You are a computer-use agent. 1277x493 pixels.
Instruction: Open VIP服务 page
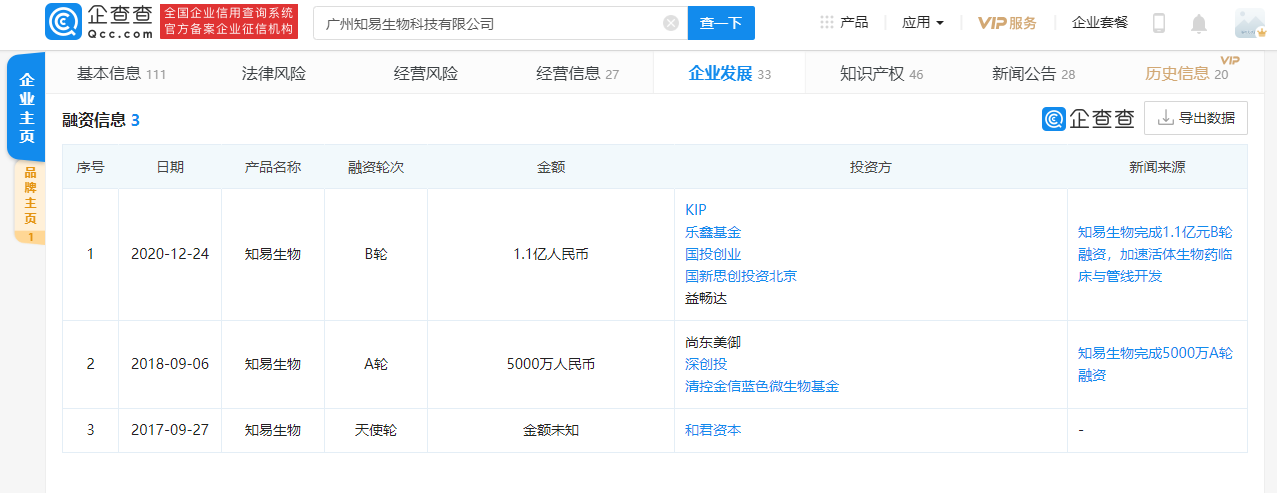1007,23
